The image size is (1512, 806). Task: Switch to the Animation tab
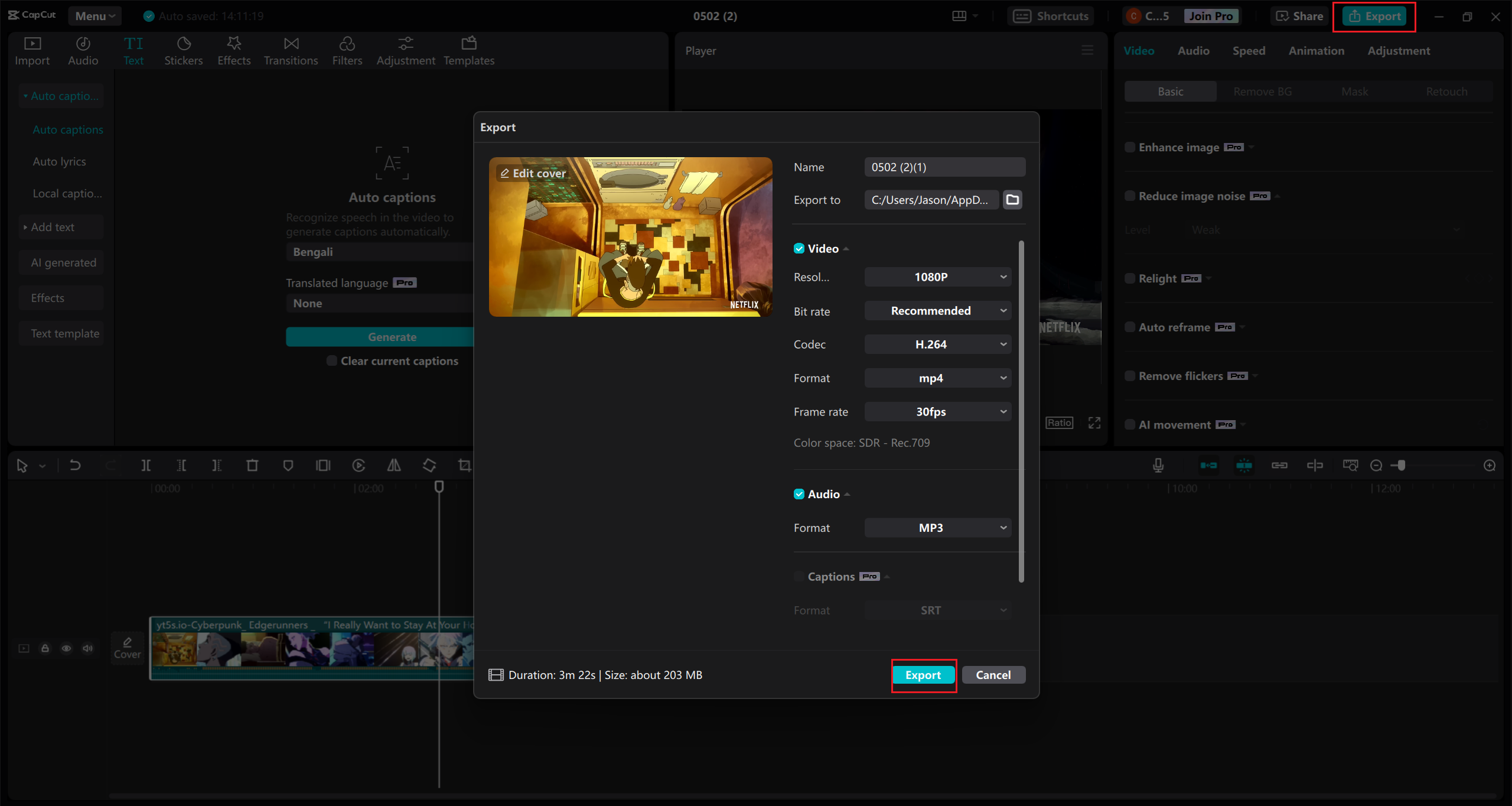tap(1316, 50)
